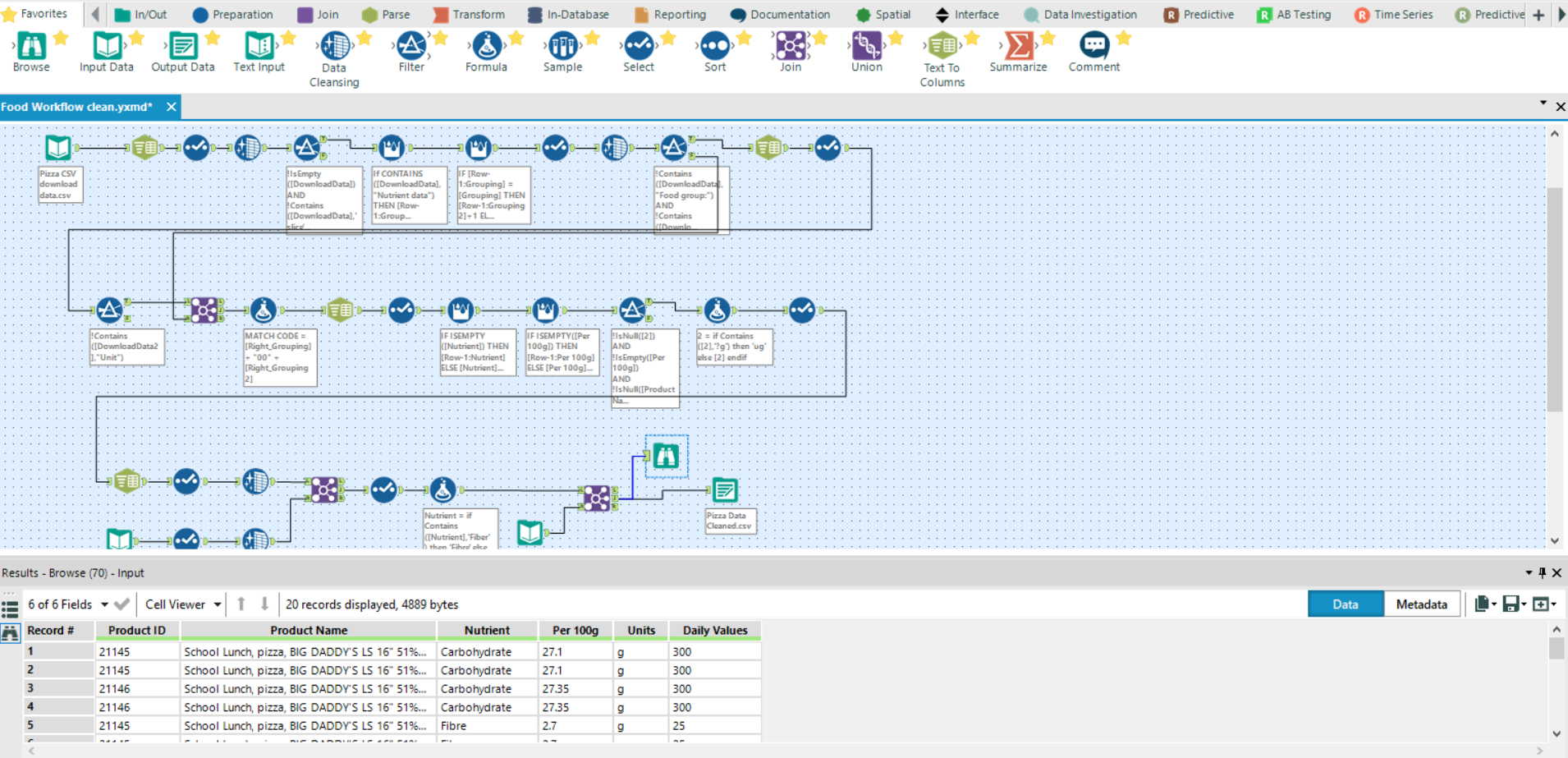Toggle the Results panel pin
Image resolution: width=1568 pixels, height=758 pixels.
[x=1542, y=572]
